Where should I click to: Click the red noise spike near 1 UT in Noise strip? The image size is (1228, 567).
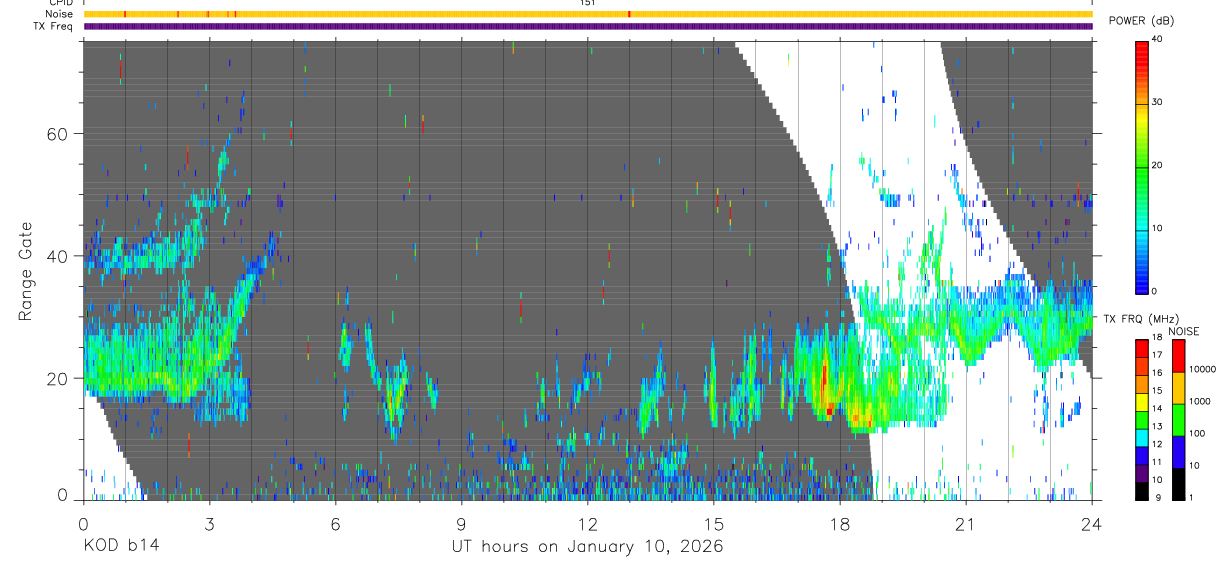coord(125,14)
